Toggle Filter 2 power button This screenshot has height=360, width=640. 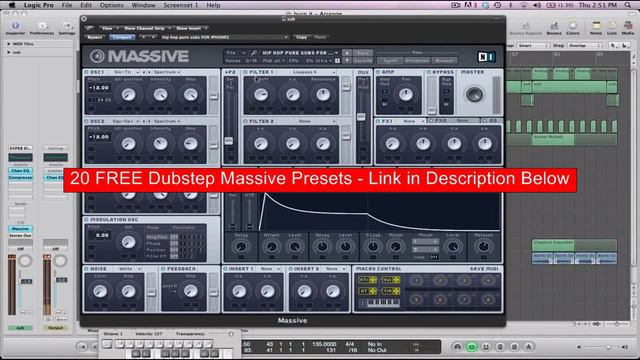tap(245, 122)
